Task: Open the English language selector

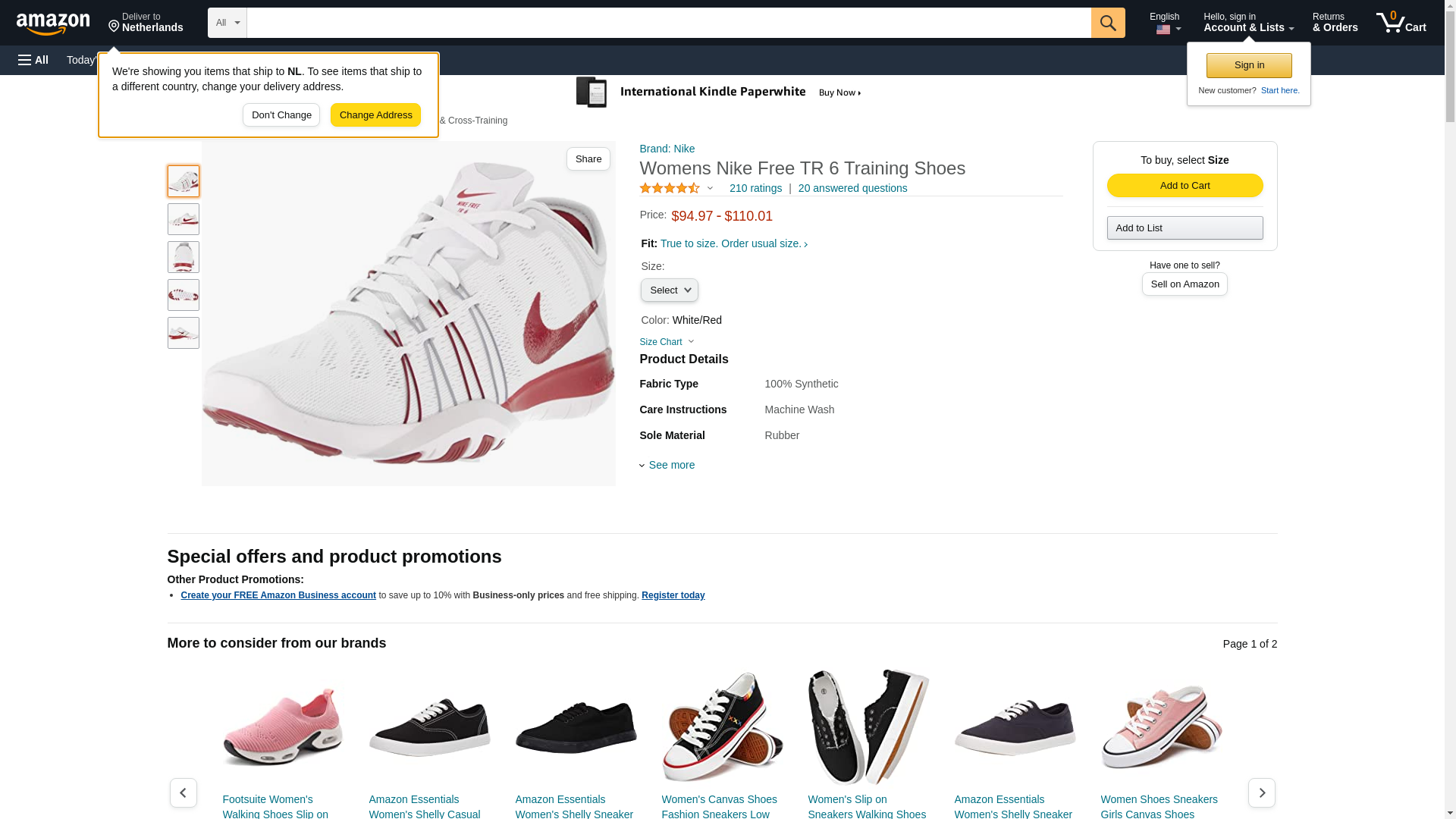Action: [x=1165, y=23]
